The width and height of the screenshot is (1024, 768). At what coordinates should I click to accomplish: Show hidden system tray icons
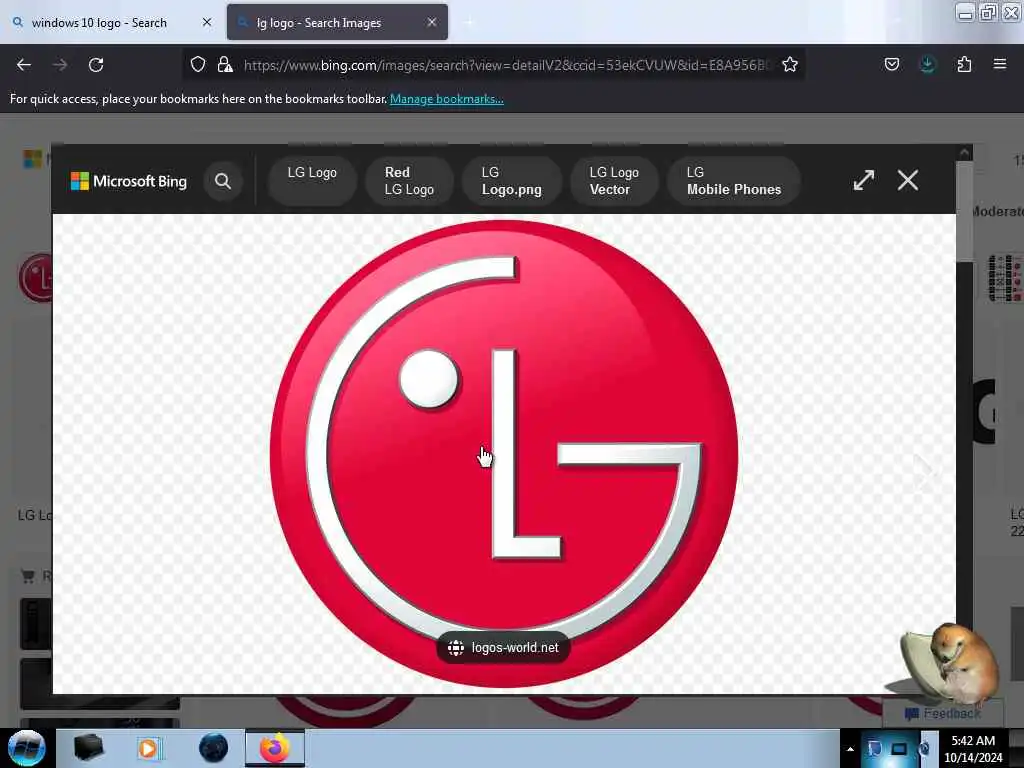[x=850, y=749]
